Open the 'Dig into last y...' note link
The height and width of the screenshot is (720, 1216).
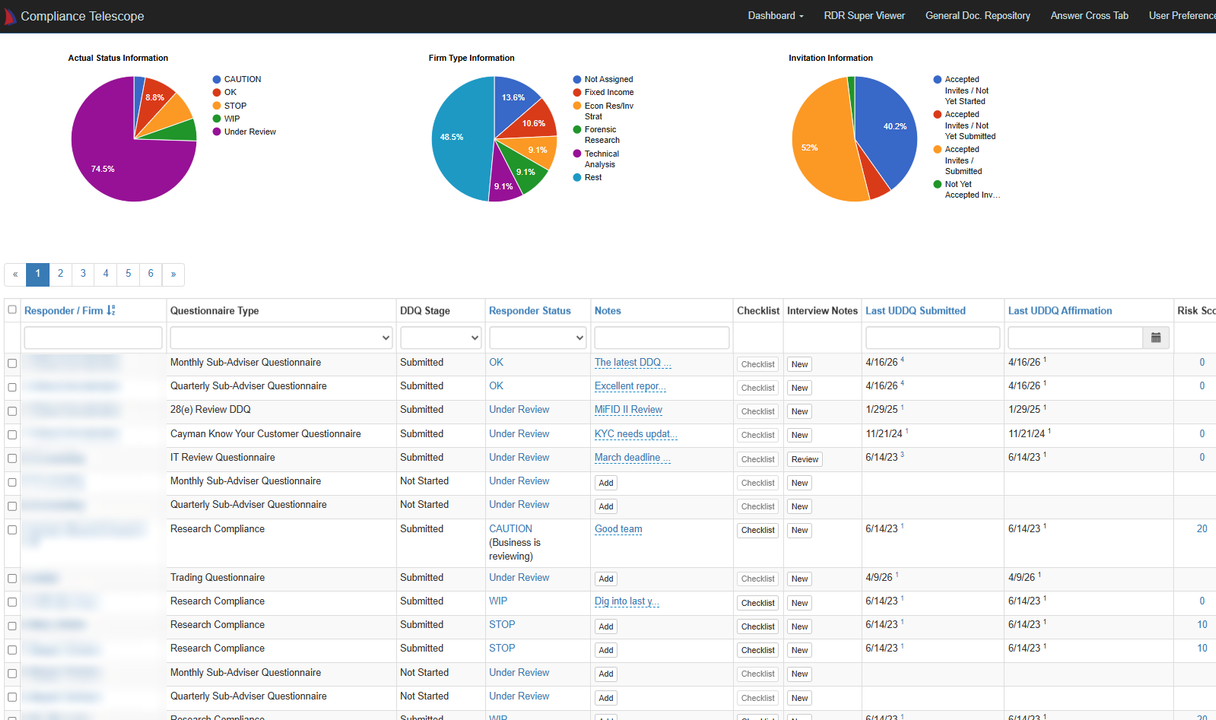[x=627, y=602]
